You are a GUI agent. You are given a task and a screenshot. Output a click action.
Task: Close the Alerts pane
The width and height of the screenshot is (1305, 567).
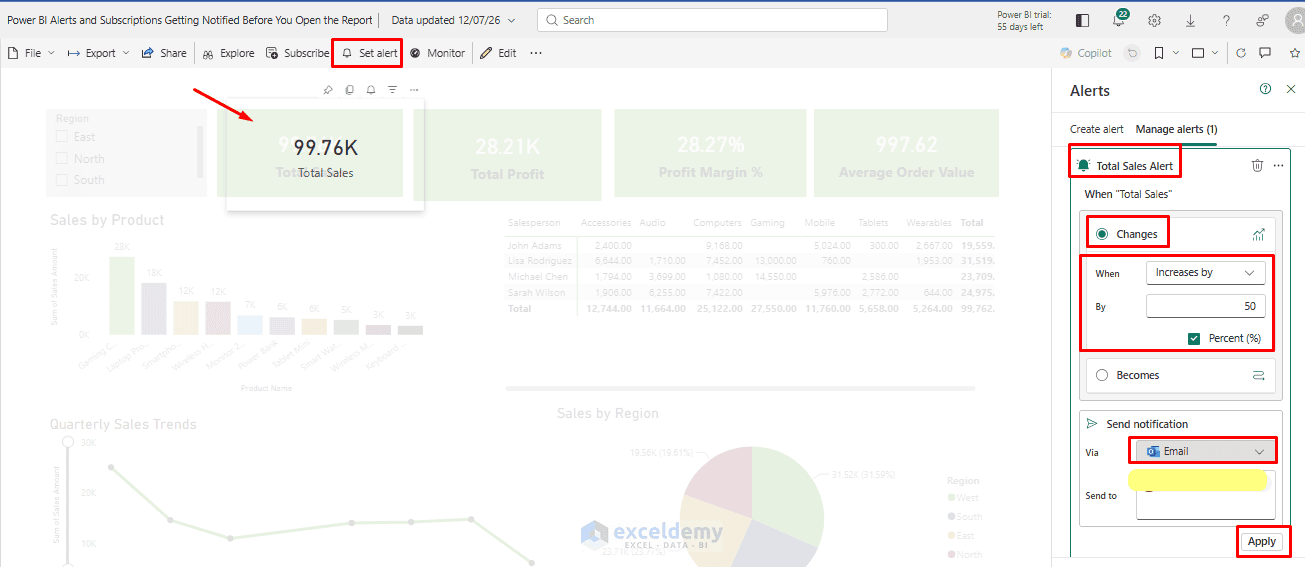[x=1290, y=89]
